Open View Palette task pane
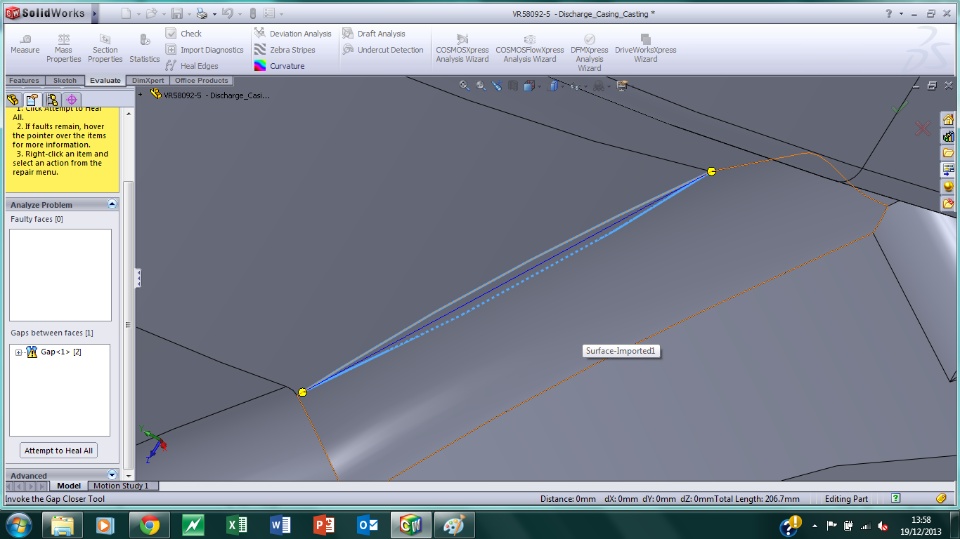Image resolution: width=960 pixels, height=539 pixels. pyautogui.click(x=948, y=169)
